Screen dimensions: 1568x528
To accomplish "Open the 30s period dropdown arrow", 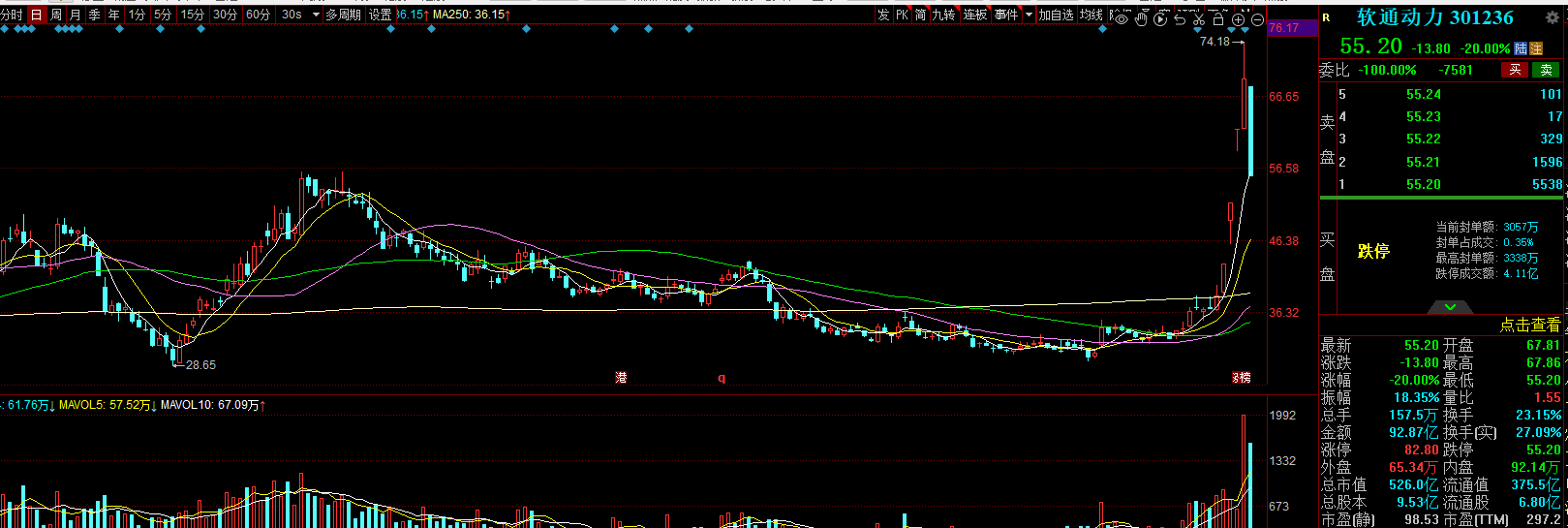I will tap(316, 15).
